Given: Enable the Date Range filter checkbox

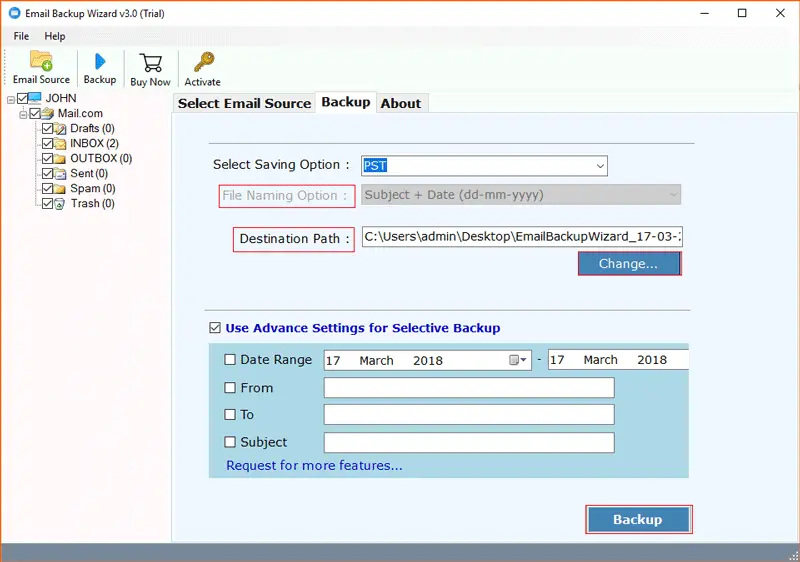Looking at the screenshot, I should pos(231,360).
